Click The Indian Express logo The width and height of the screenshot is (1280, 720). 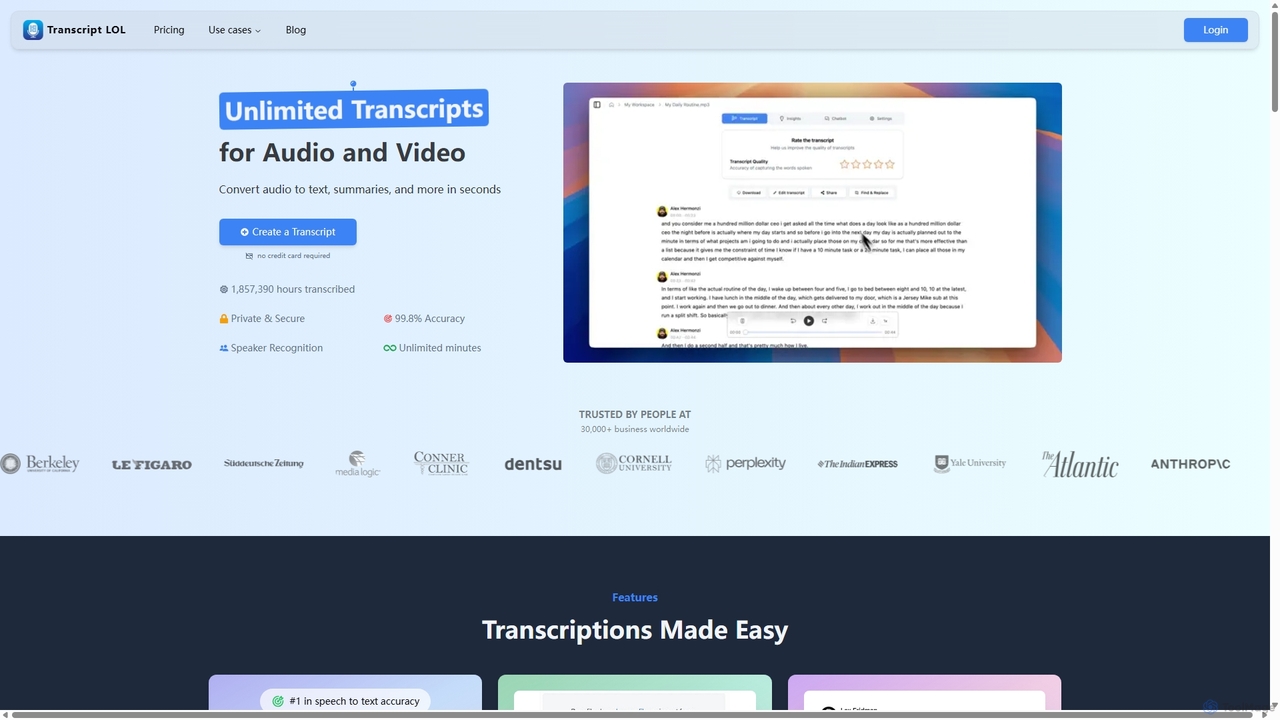coord(857,464)
